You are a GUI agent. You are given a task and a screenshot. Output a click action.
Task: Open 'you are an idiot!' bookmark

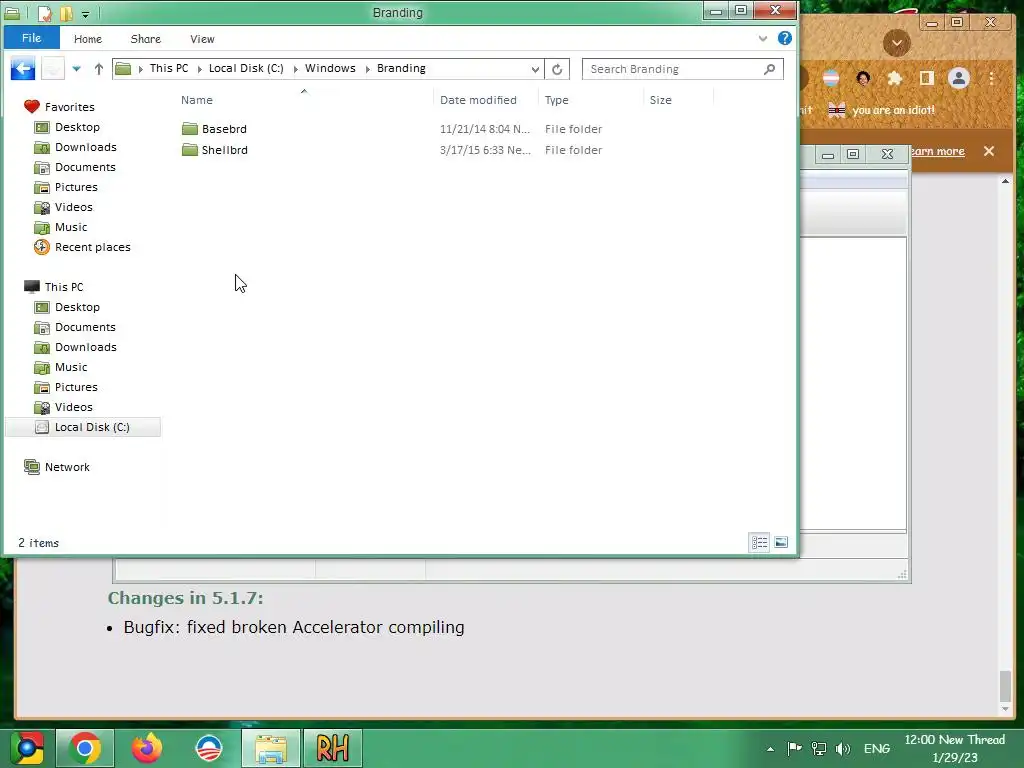[881, 110]
